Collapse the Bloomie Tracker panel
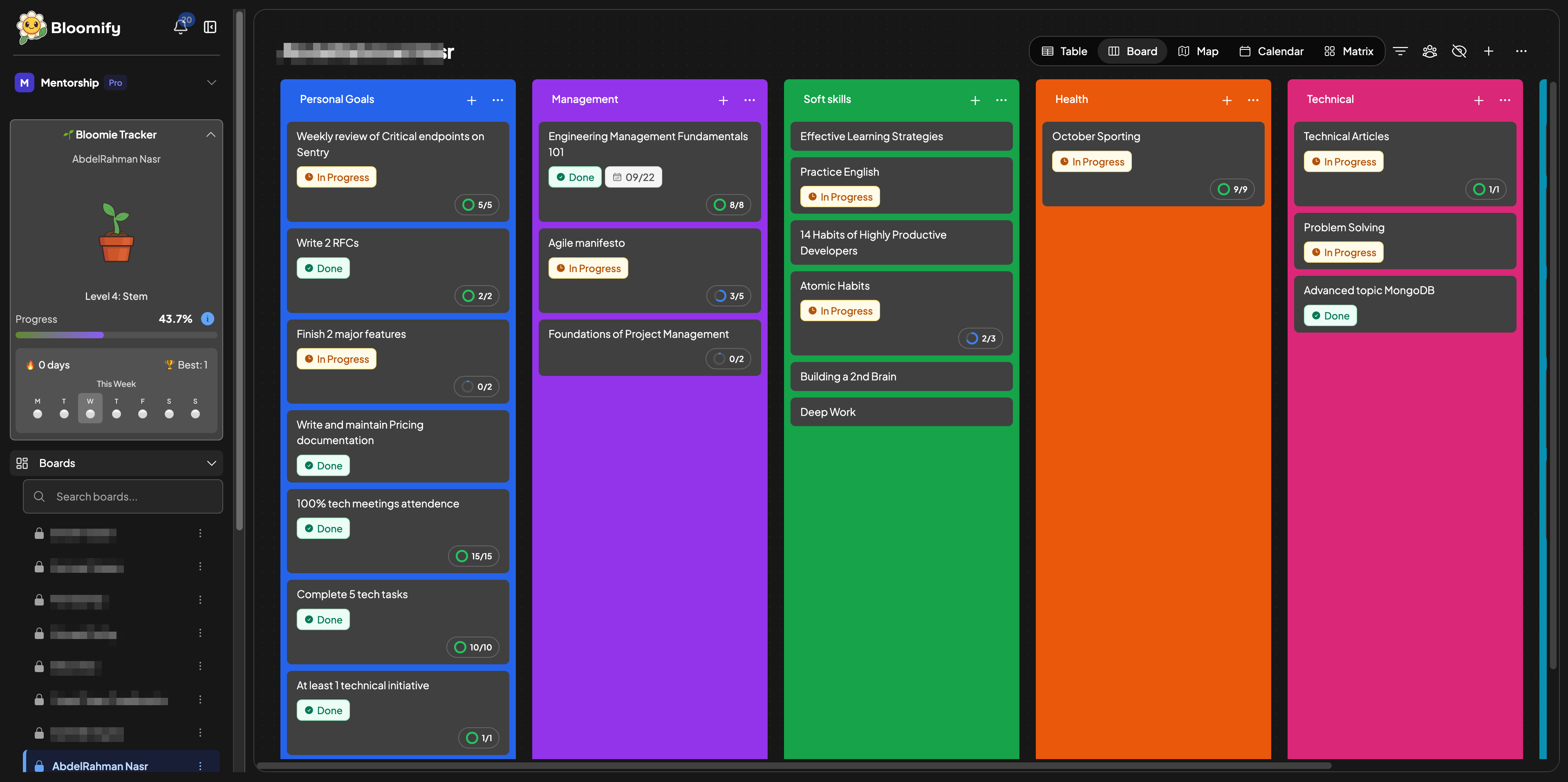1568x782 pixels. [211, 134]
